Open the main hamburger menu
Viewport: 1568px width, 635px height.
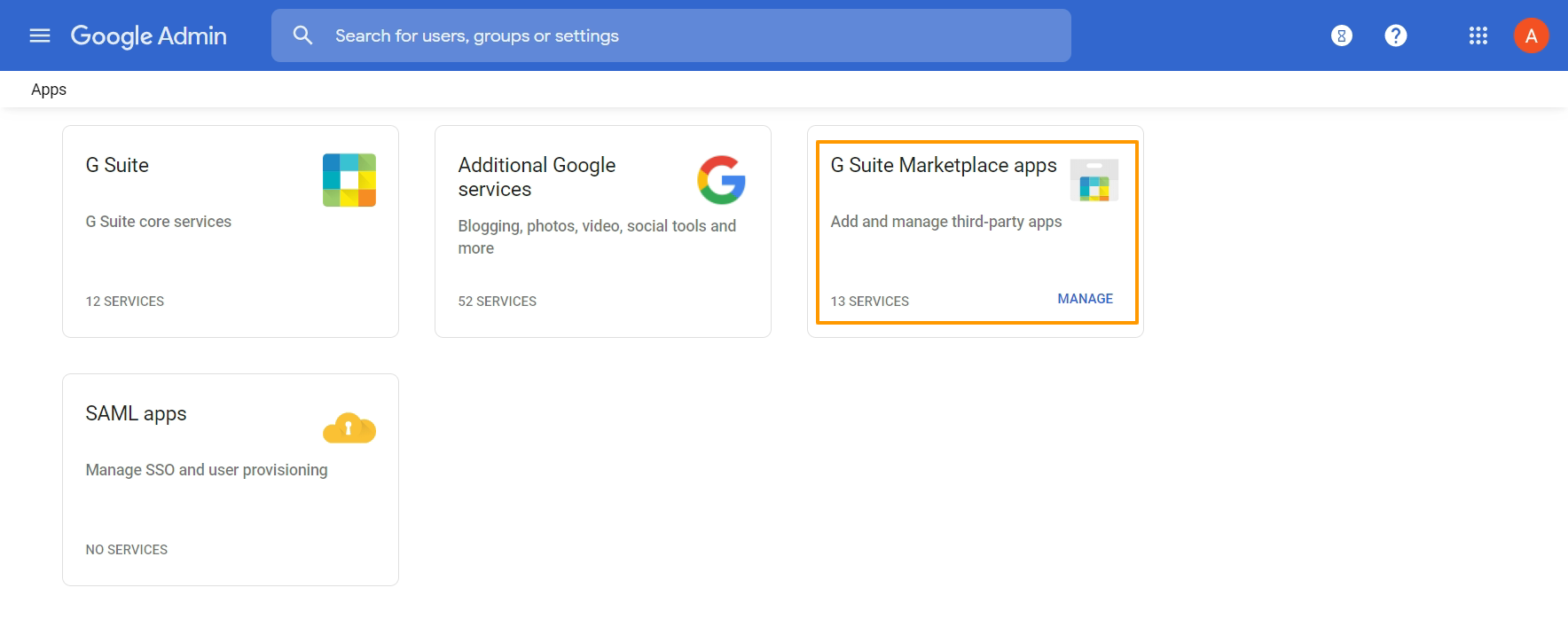coord(40,35)
